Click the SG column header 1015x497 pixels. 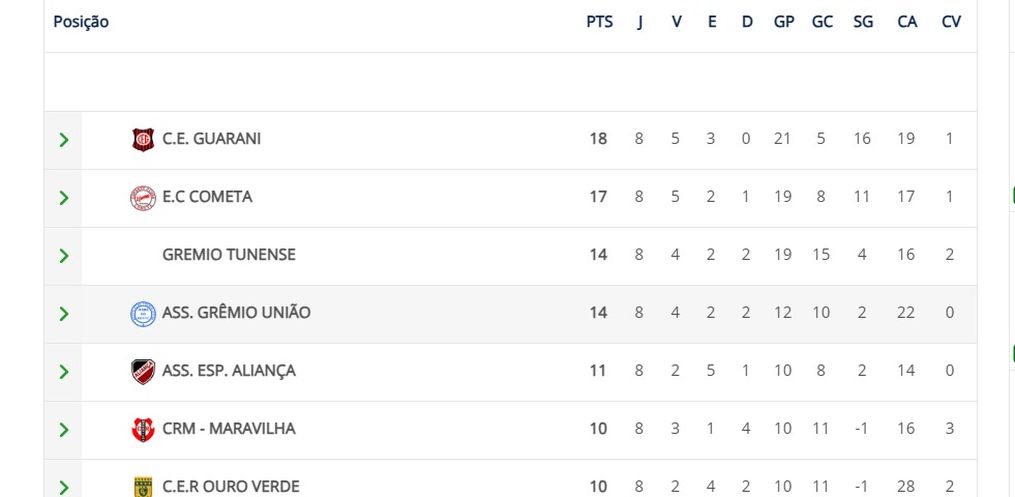[x=863, y=22]
